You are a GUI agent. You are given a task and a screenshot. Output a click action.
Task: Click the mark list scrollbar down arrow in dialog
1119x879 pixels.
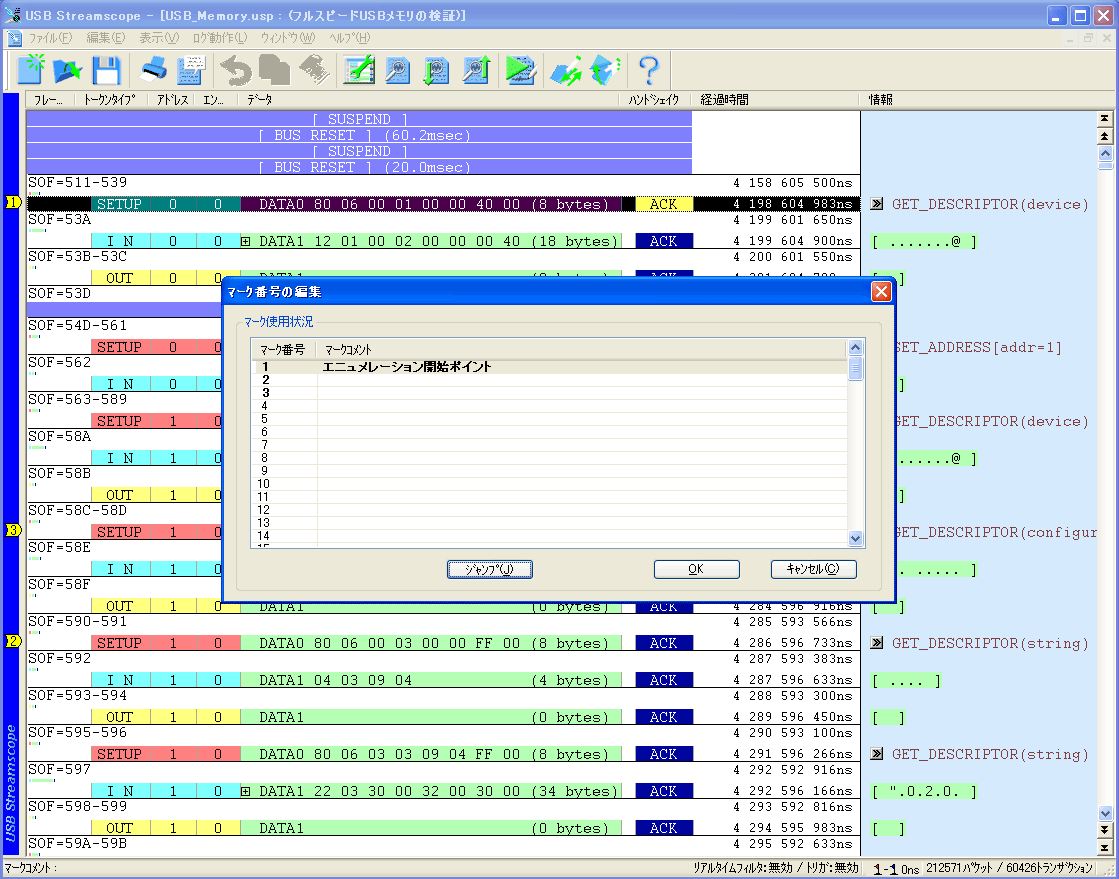coord(855,539)
